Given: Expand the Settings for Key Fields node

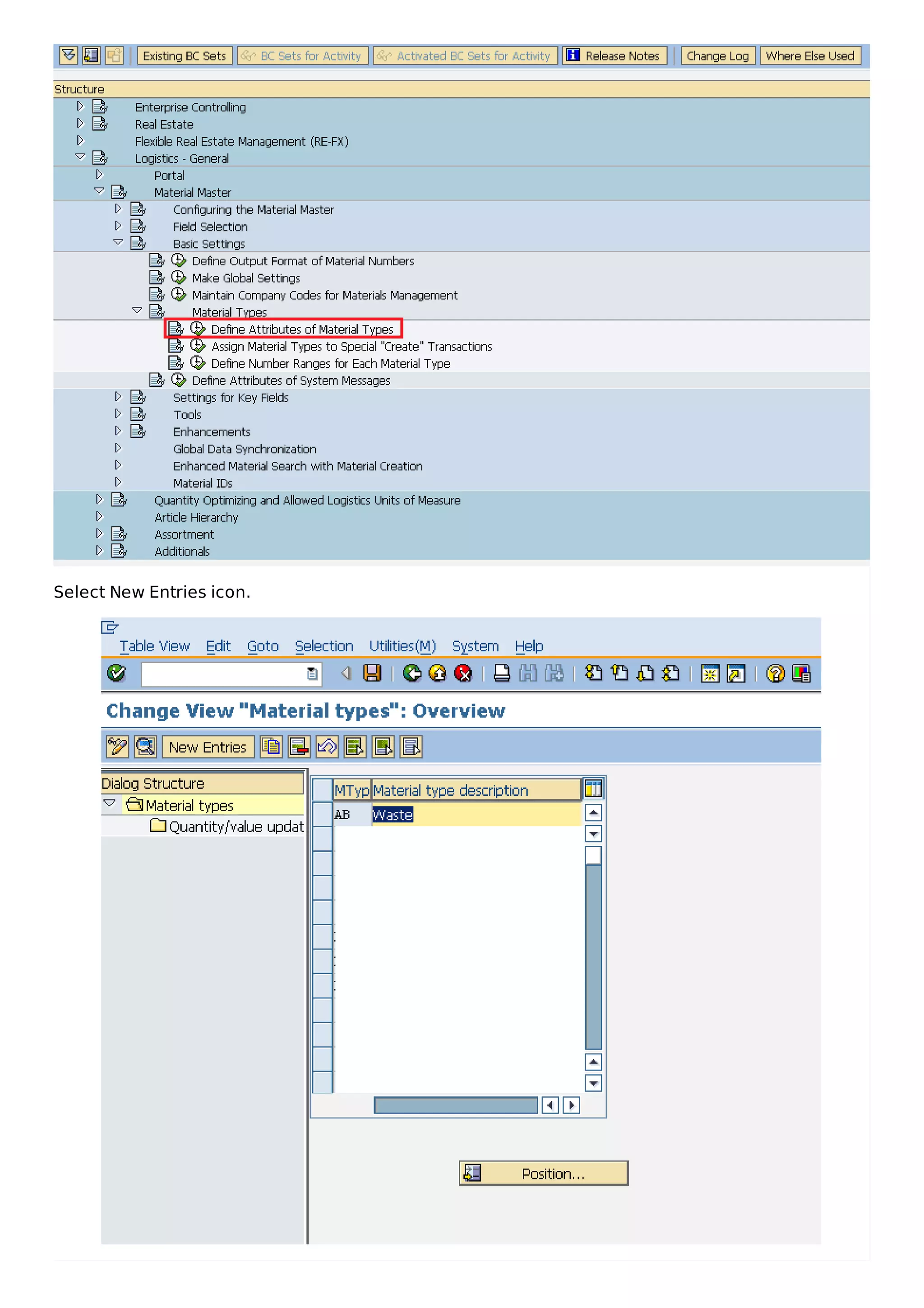Looking at the screenshot, I should point(118,396).
